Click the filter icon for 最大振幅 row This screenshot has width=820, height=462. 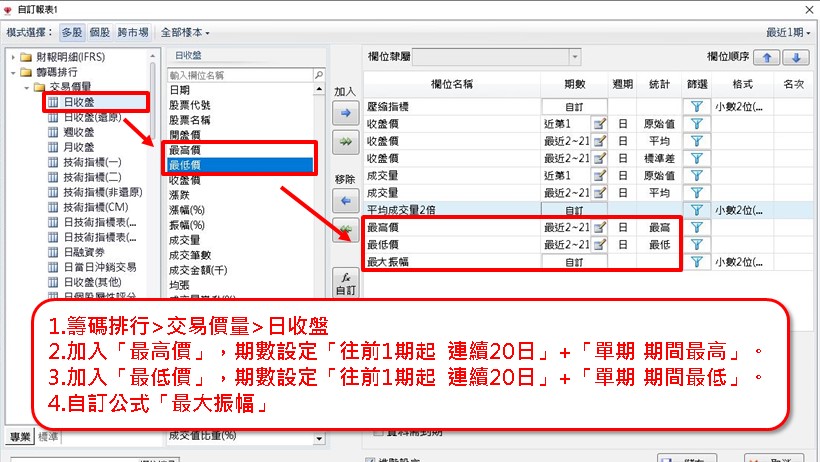697,262
